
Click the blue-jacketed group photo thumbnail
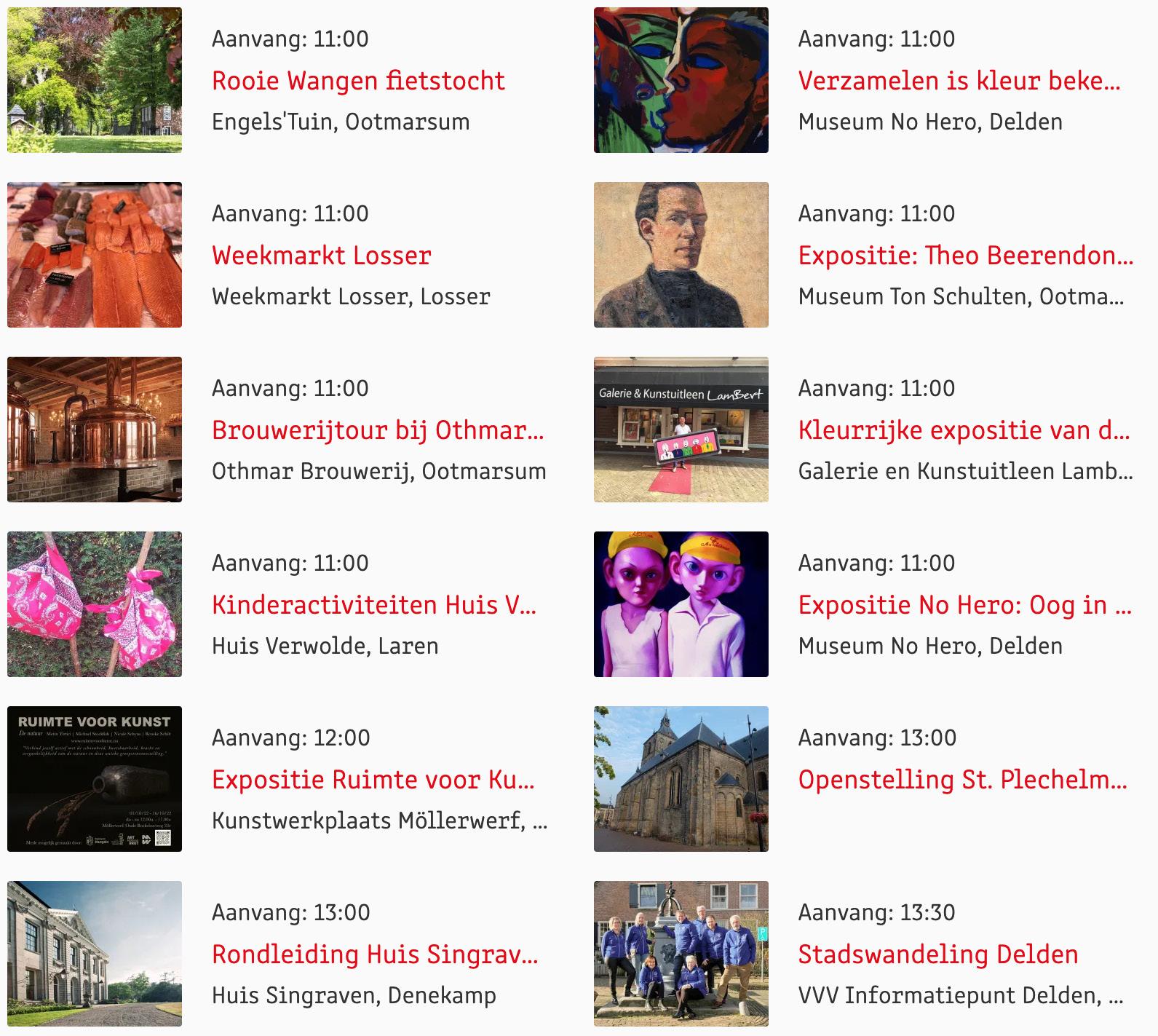[x=681, y=954]
